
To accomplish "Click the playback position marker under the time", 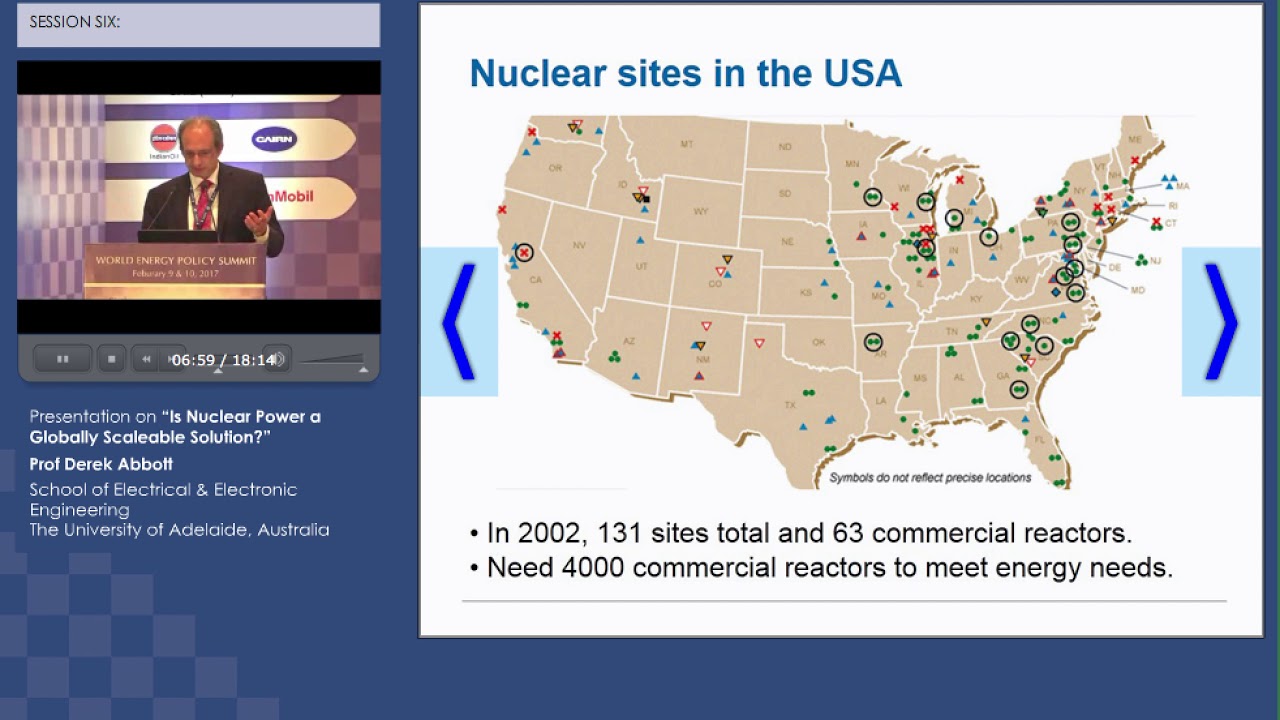I will (x=218, y=371).
